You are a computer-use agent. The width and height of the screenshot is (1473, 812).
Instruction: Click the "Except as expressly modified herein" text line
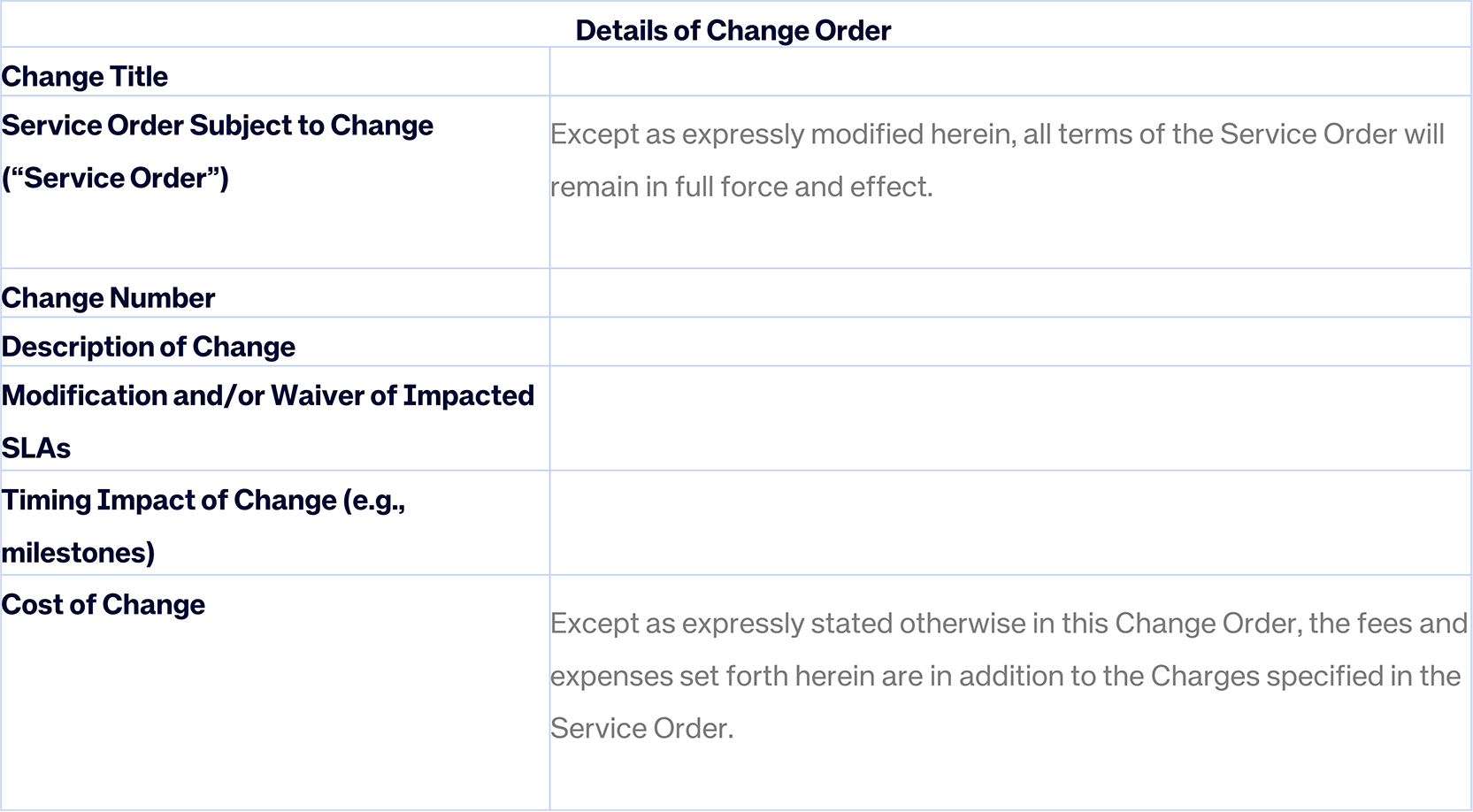click(x=996, y=134)
